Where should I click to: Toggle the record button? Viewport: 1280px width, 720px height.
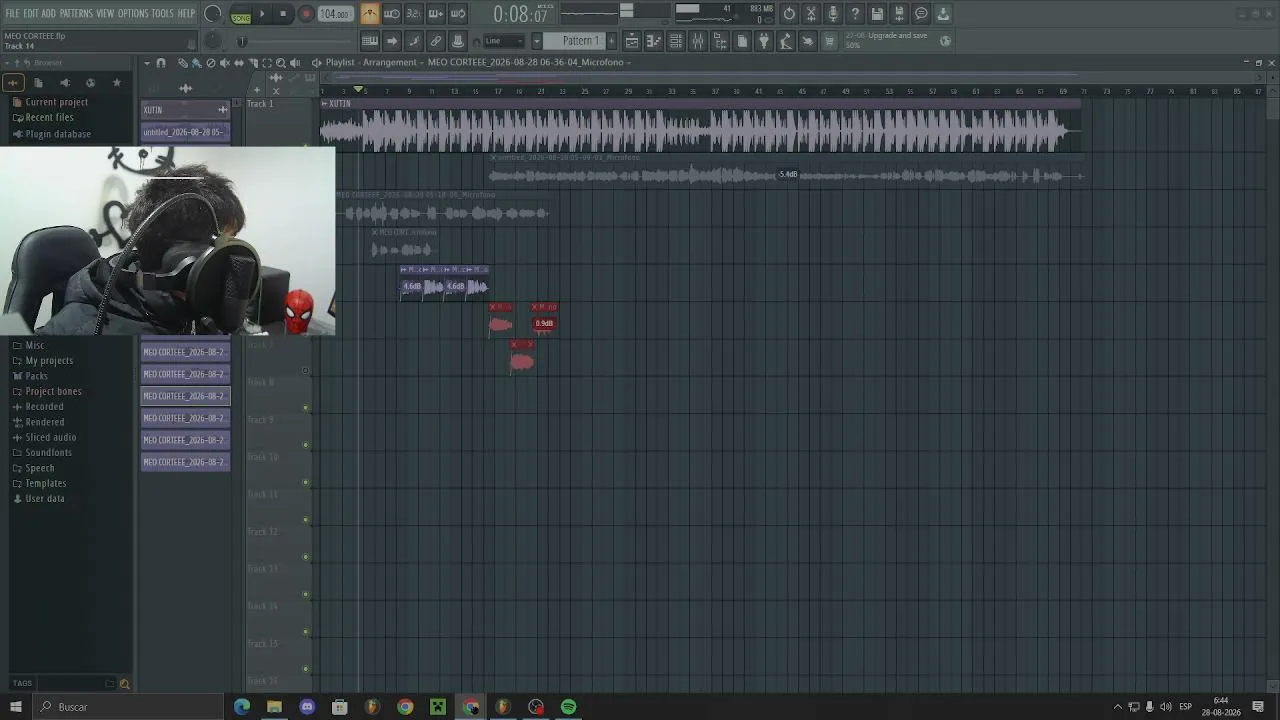(307, 14)
